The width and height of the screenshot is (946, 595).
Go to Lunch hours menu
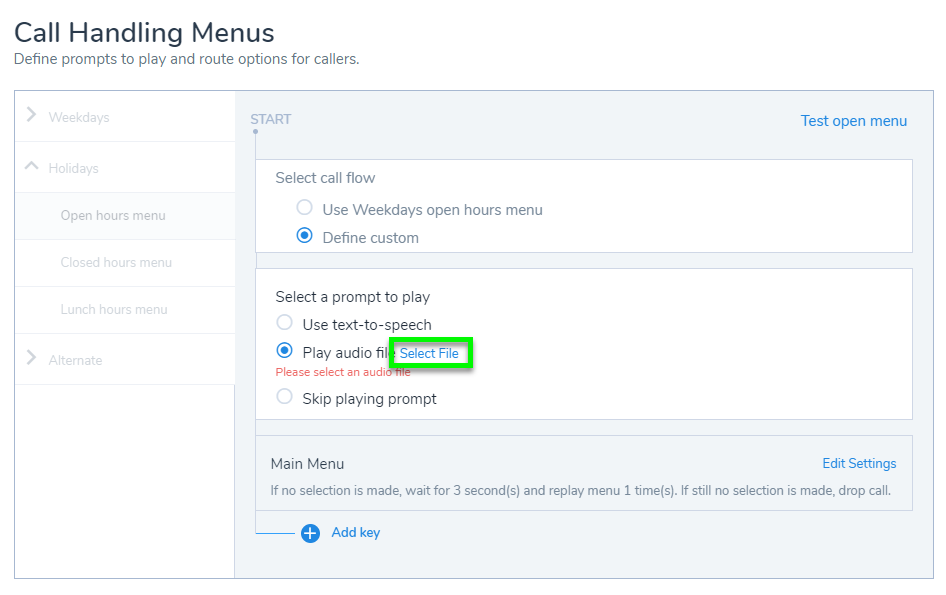point(114,309)
